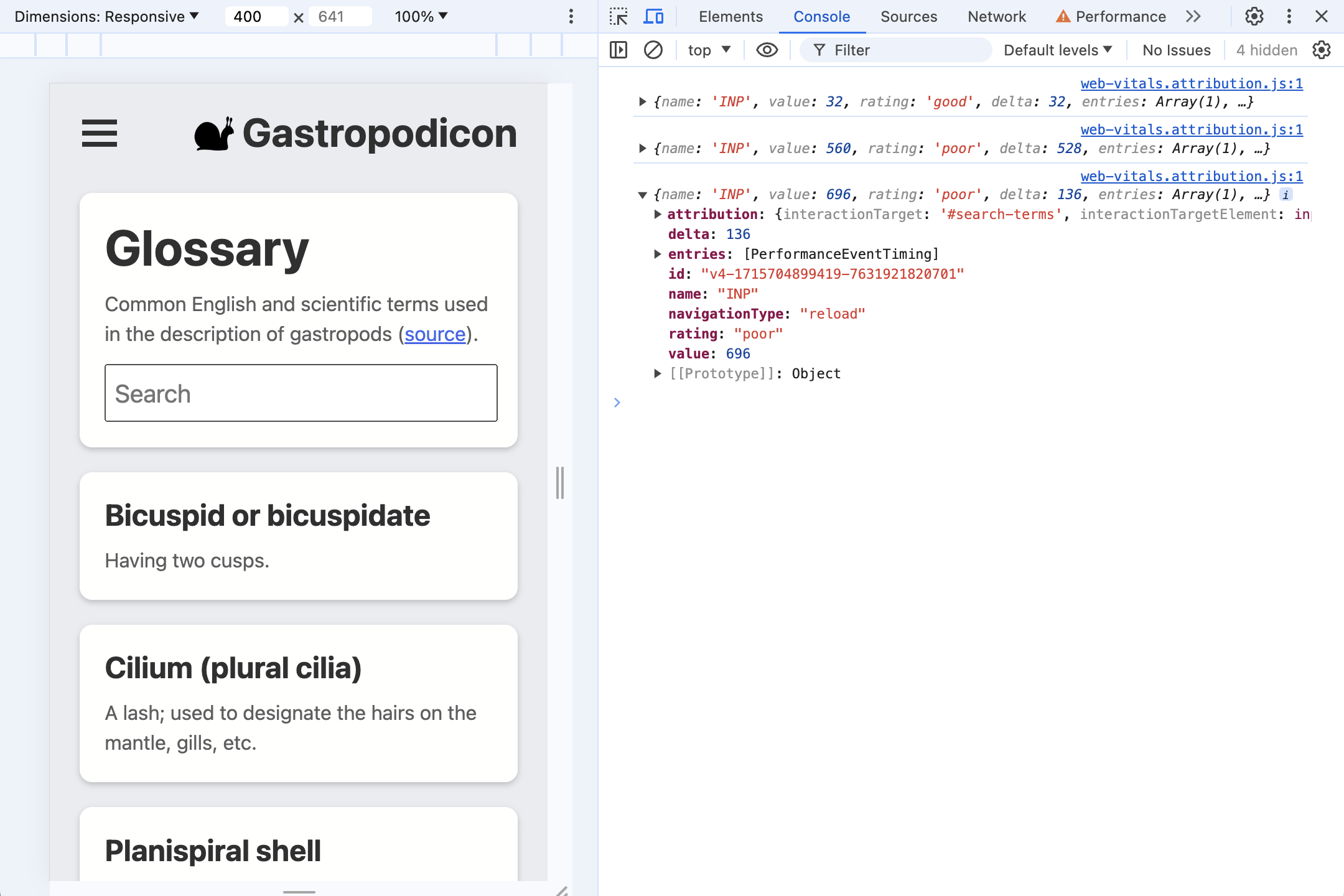Click the snail/gastropod logo icon
The image size is (1344, 896).
[214, 131]
